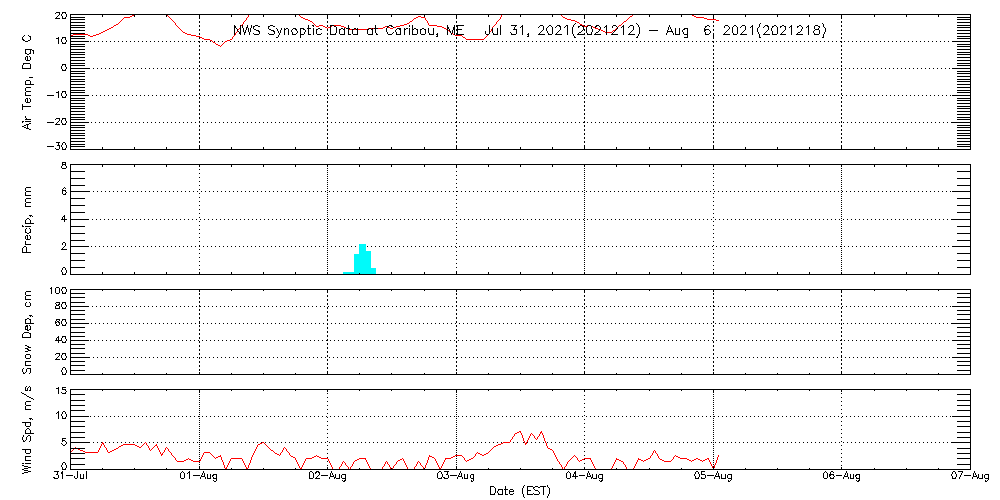Viewport: 1000px width, 500px height.
Task: Select the 'Precip, mm' axis label
Action: click(x=28, y=219)
